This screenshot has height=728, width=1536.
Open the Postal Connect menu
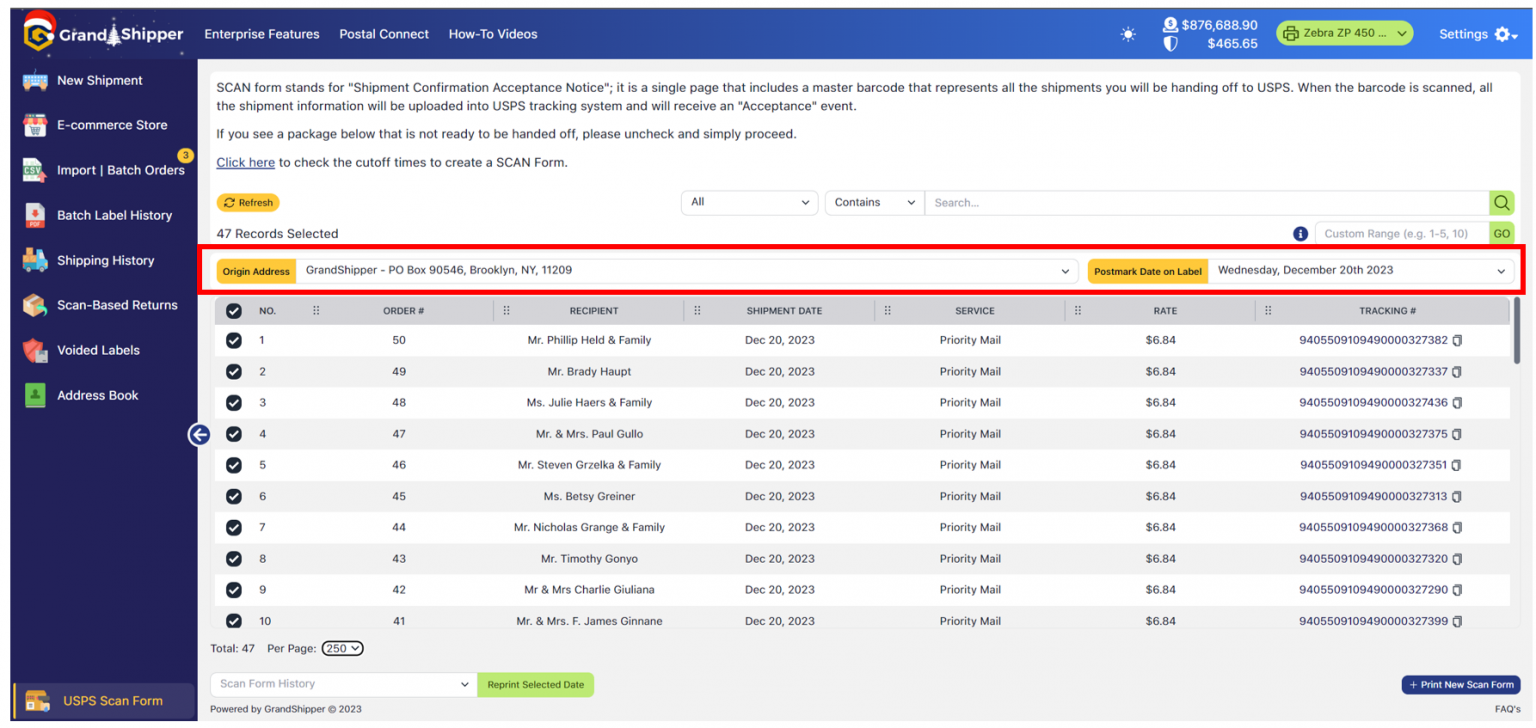coord(384,34)
